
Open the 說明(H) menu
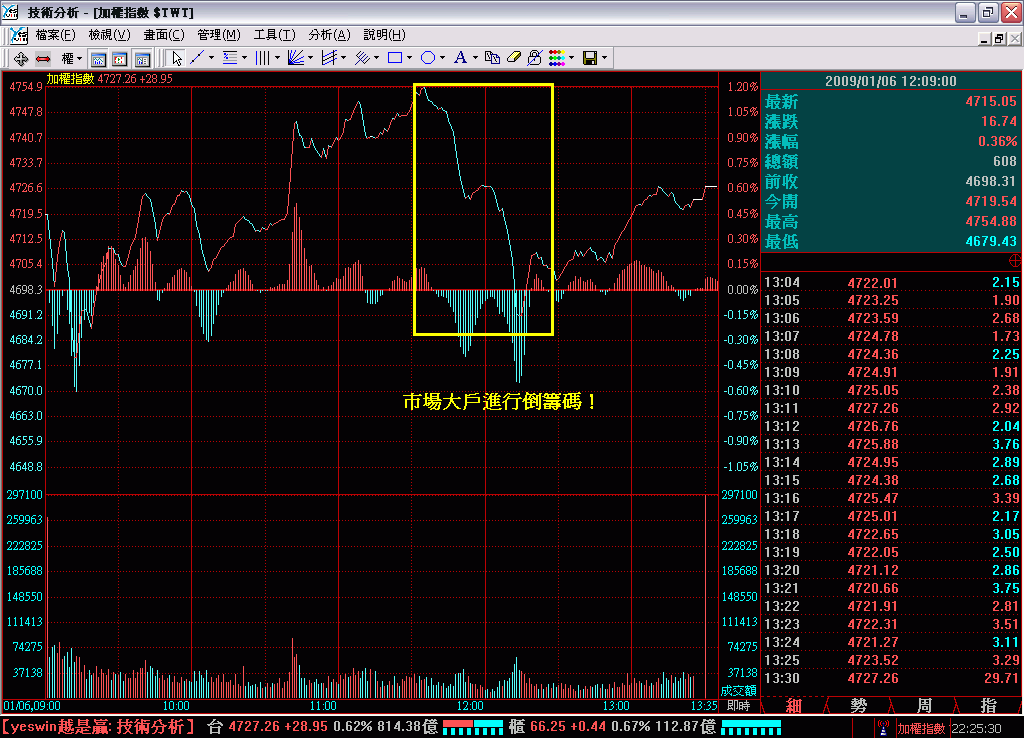coord(385,35)
